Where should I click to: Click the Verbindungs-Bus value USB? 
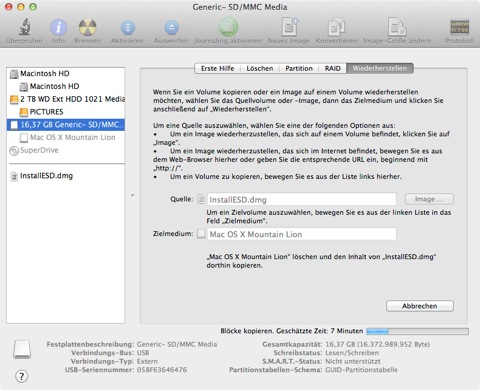pyautogui.click(x=143, y=353)
